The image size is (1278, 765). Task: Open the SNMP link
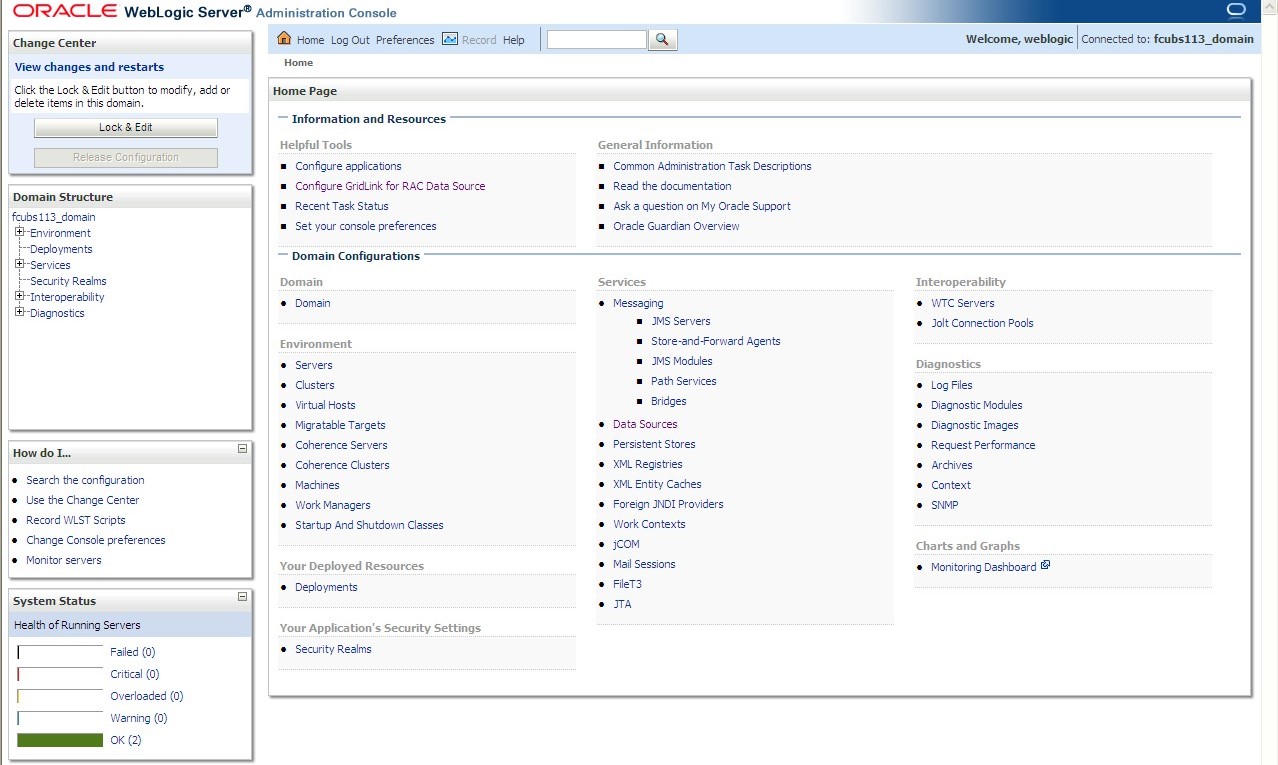tap(945, 505)
